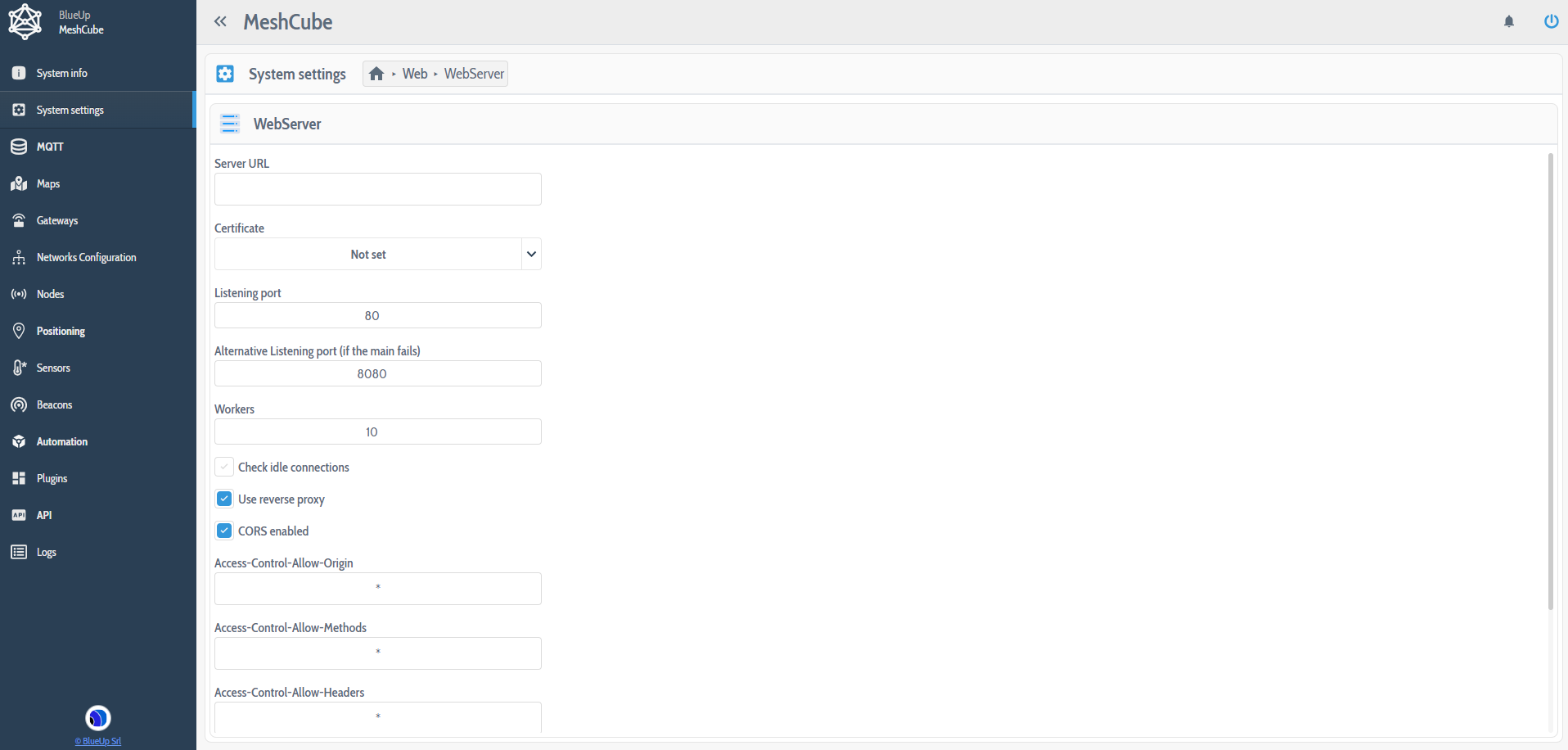
Task: Select the Gateways icon in sidebar
Action: point(18,220)
